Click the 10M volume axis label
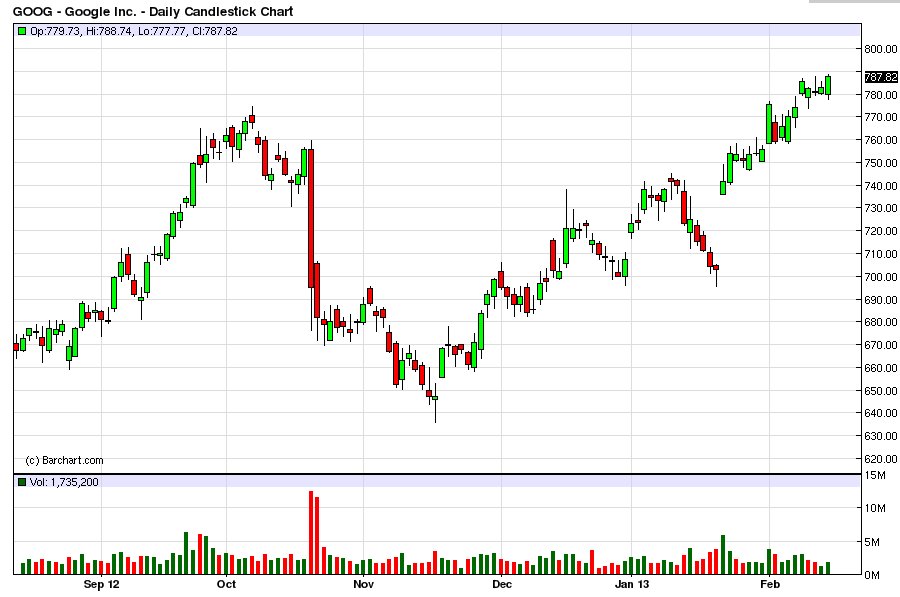Viewport: 900px width, 597px height. point(875,508)
